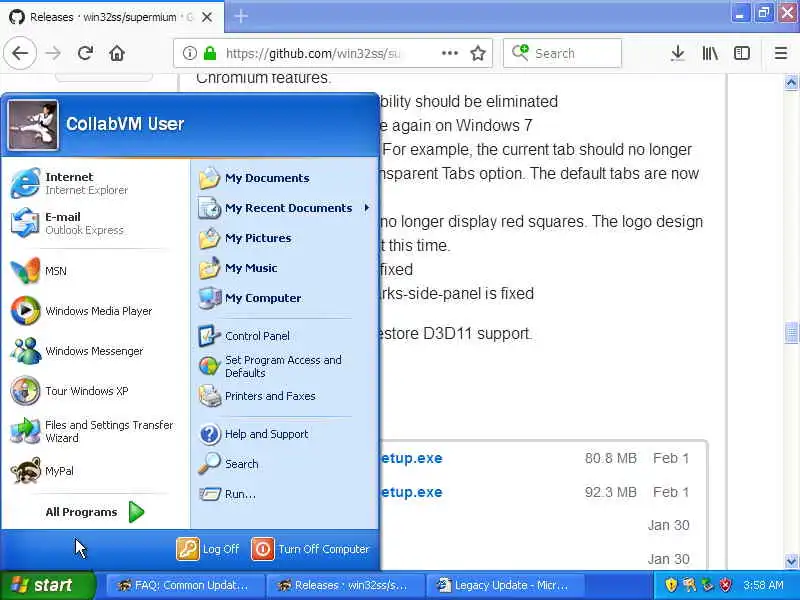This screenshot has height=600, width=800.
Task: Focus the browser Search box
Action: tap(562, 53)
